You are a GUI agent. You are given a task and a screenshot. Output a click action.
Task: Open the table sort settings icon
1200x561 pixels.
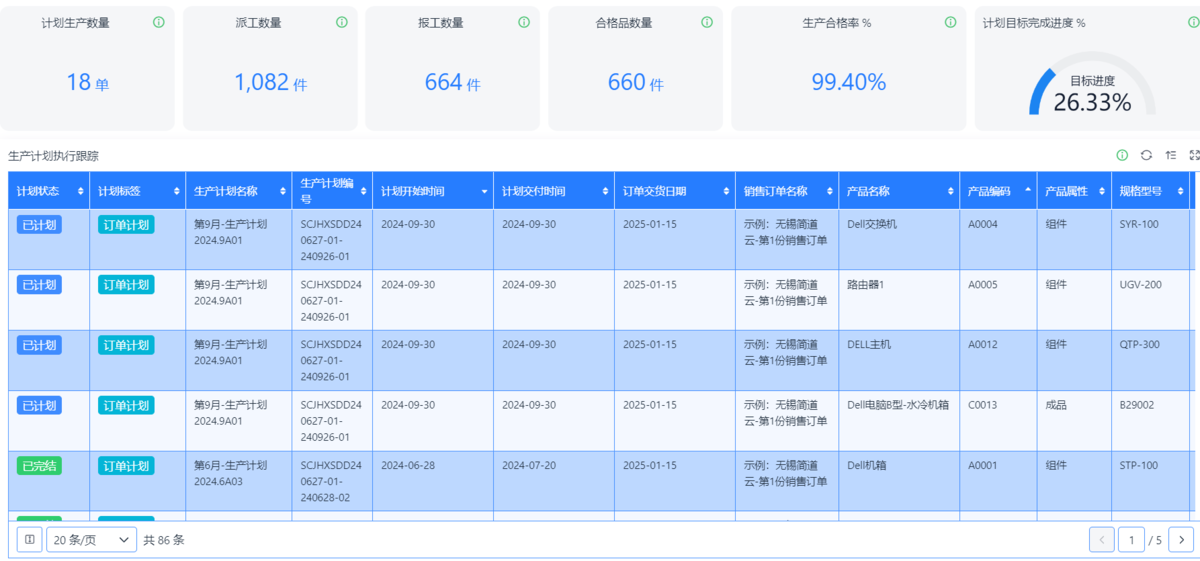tap(1170, 155)
